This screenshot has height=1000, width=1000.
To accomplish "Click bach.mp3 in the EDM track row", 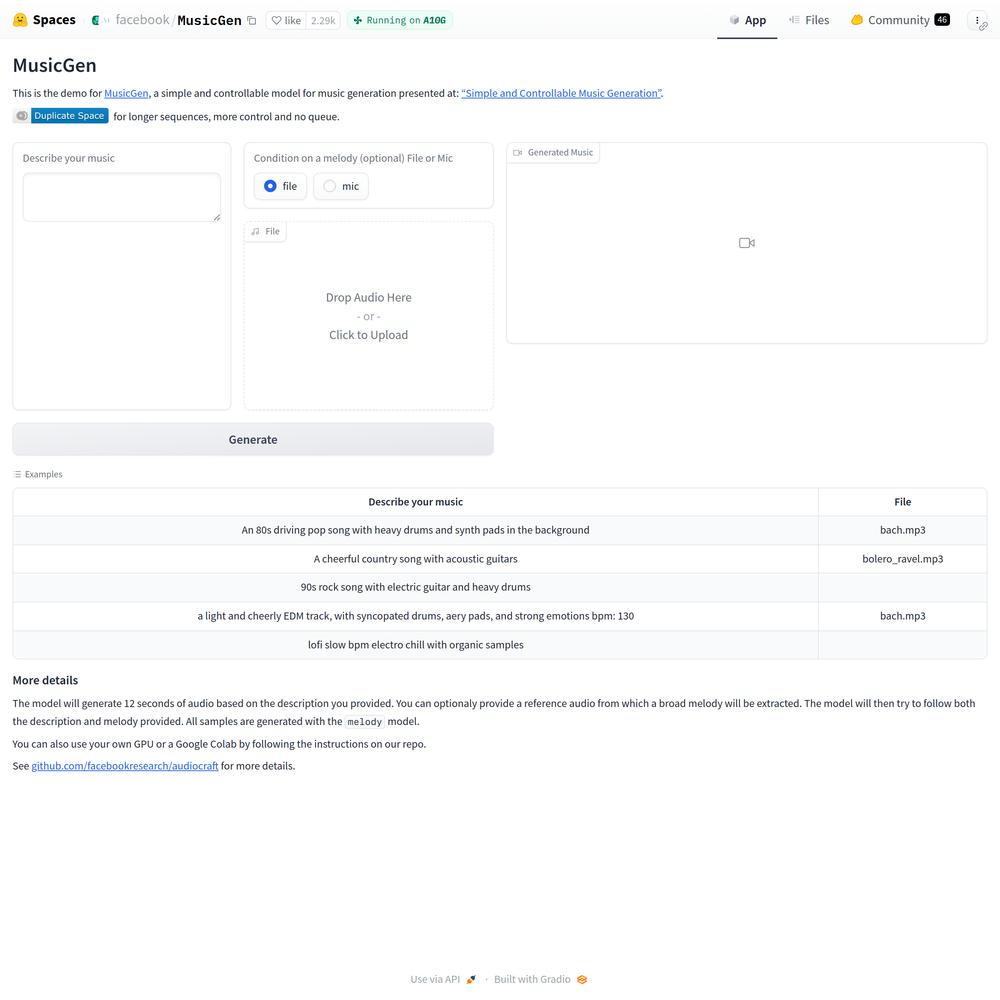I will (902, 616).
